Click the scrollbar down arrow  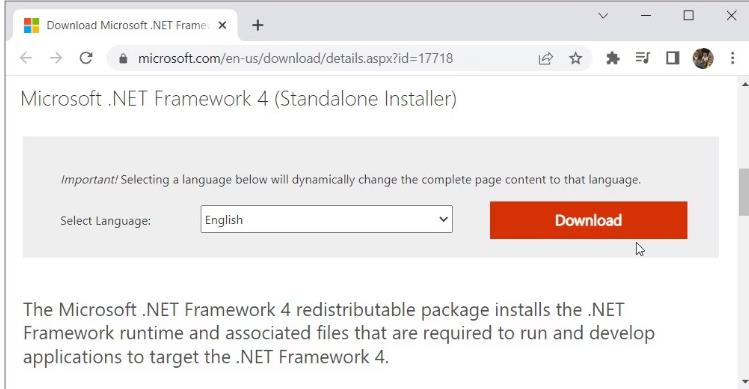click(745, 382)
